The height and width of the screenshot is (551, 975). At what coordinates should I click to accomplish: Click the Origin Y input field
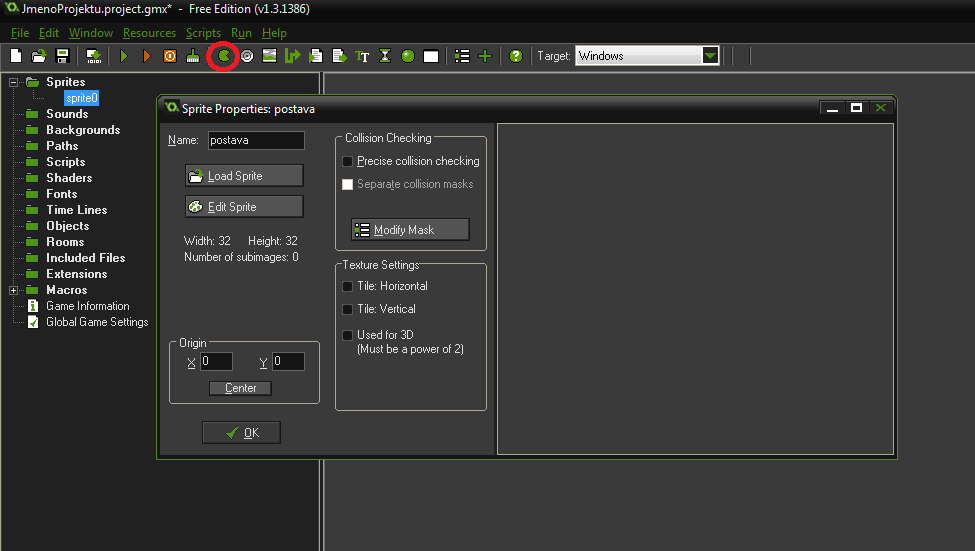pyautogui.click(x=289, y=361)
